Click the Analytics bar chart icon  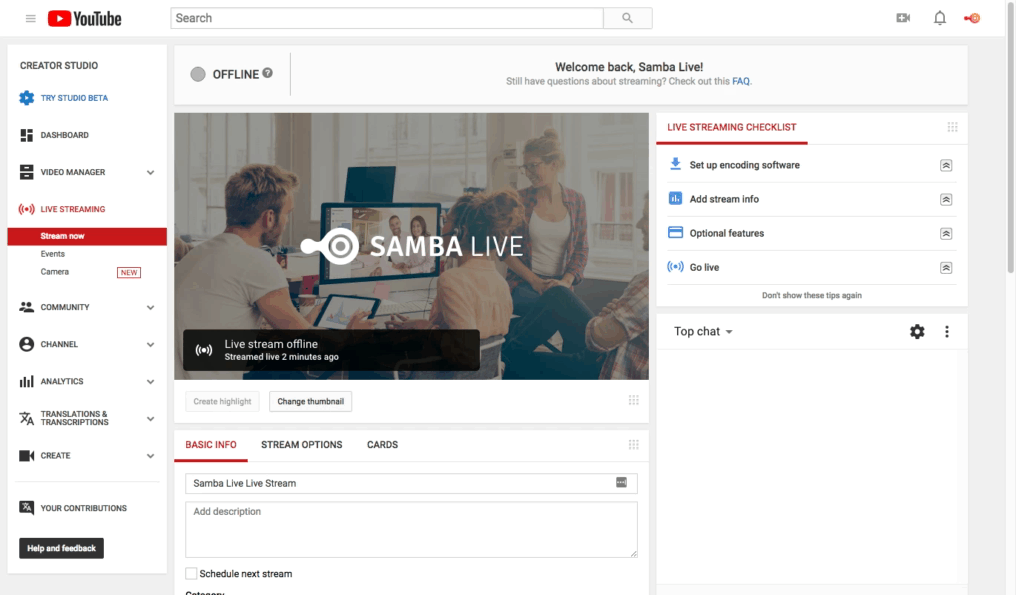[x=27, y=381]
